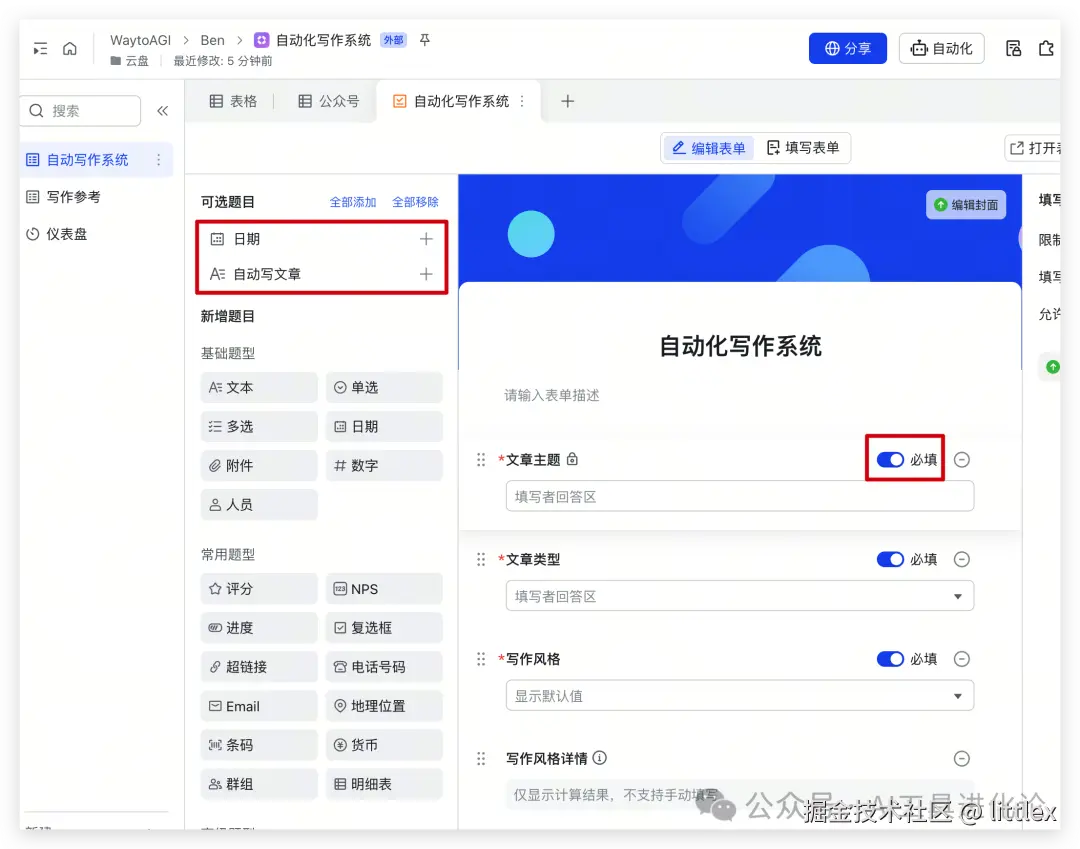Select the 文本 question type icon
Screen dimensions: 1080x849
coord(258,387)
